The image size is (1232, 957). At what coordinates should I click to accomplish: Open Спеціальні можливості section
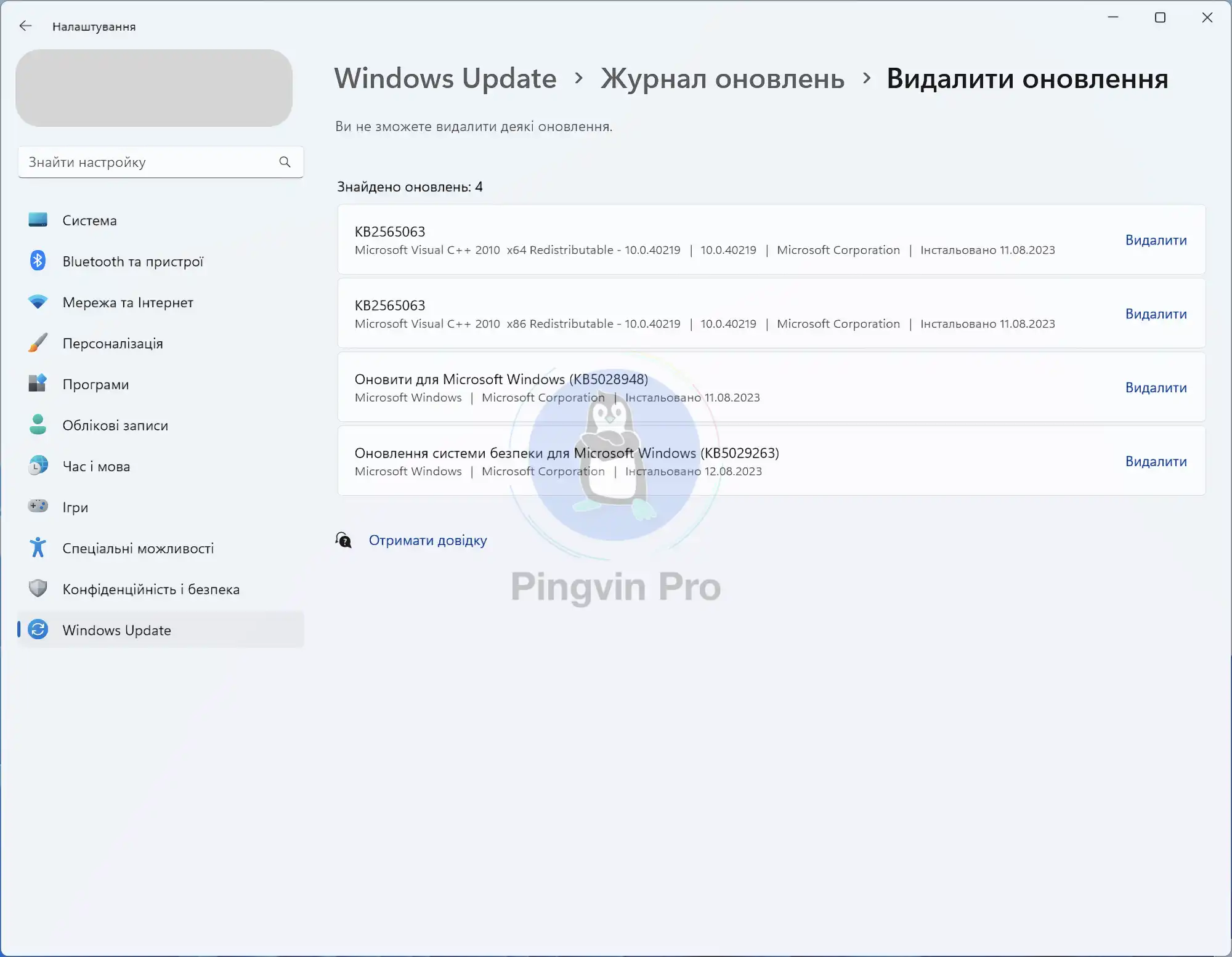pos(161,548)
